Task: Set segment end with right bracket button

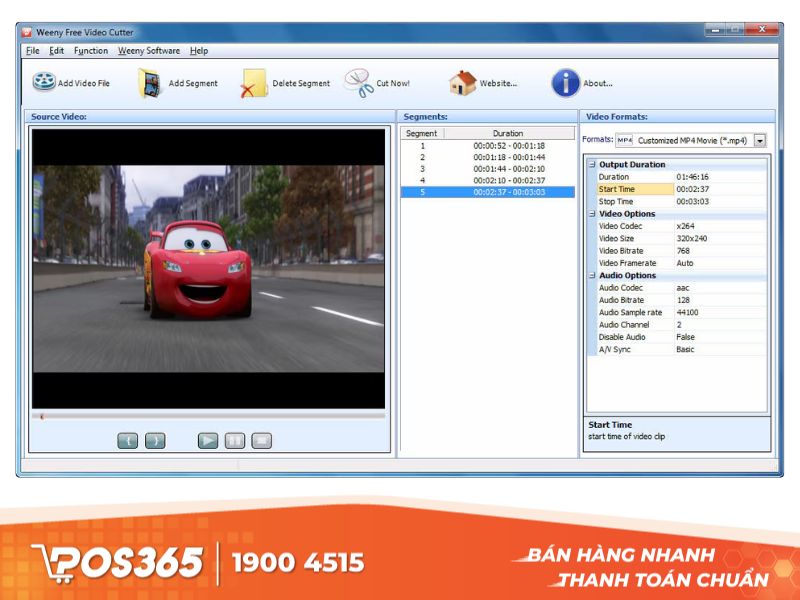Action: point(155,440)
